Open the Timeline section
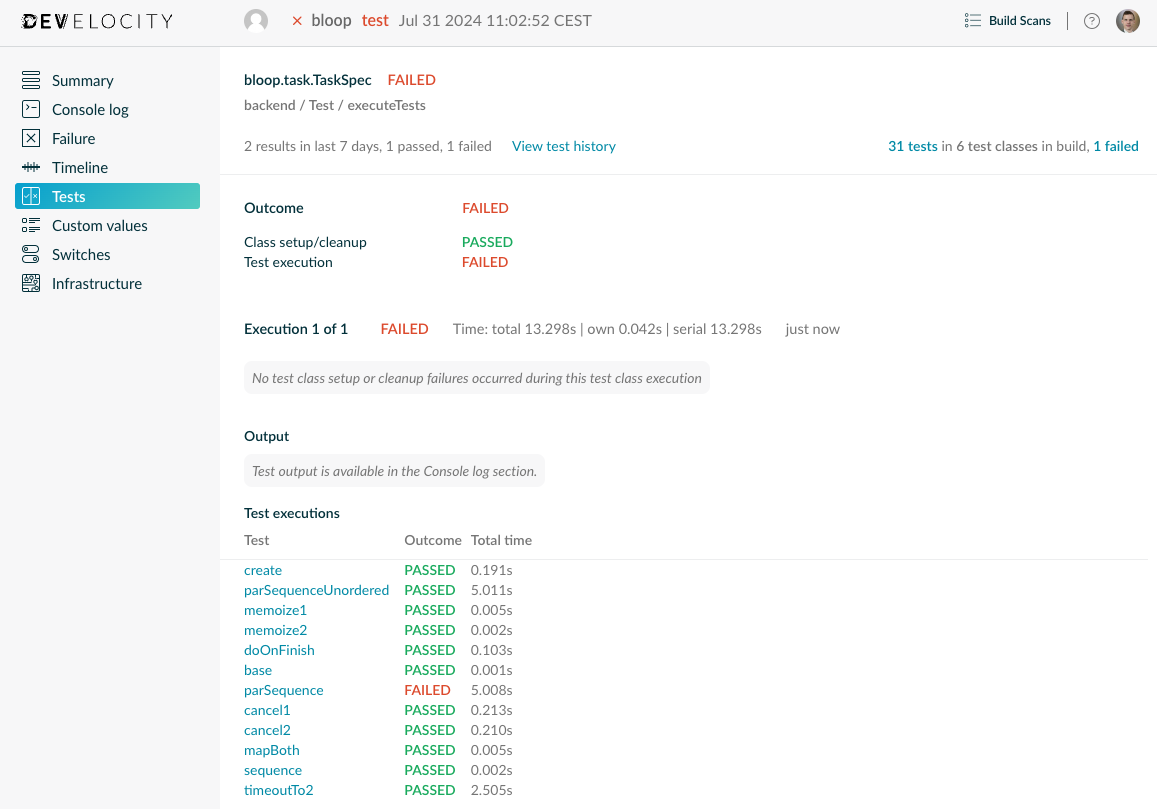This screenshot has height=809, width=1157. 79,167
